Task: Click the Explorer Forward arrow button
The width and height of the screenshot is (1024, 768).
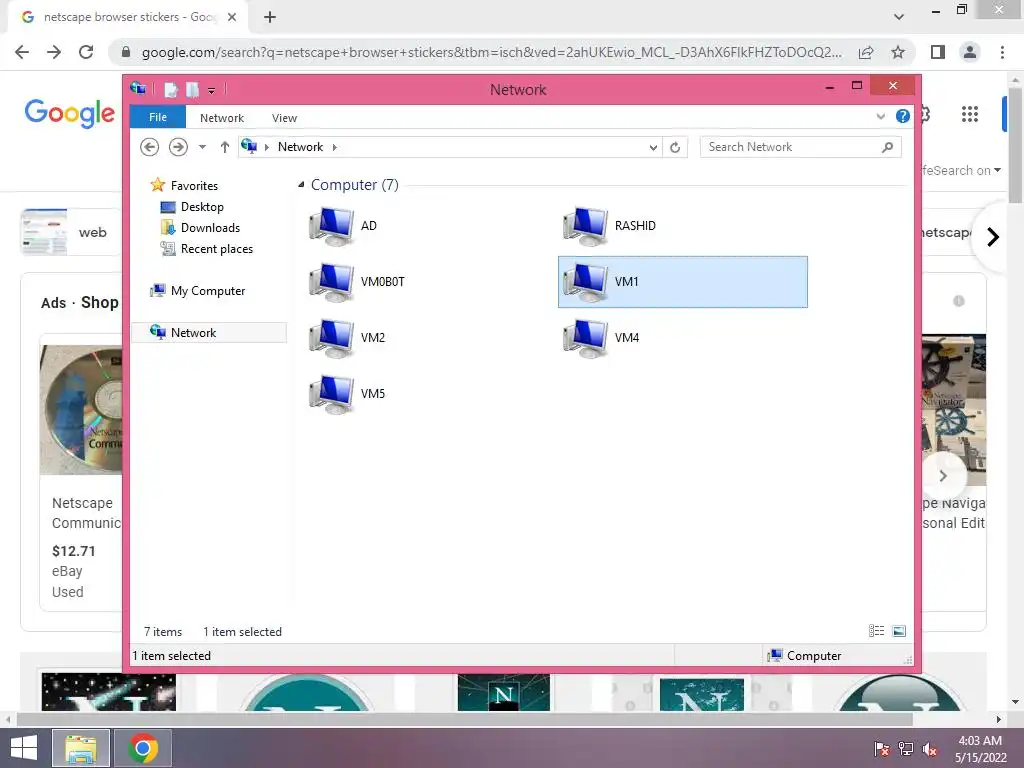Action: coord(178,147)
